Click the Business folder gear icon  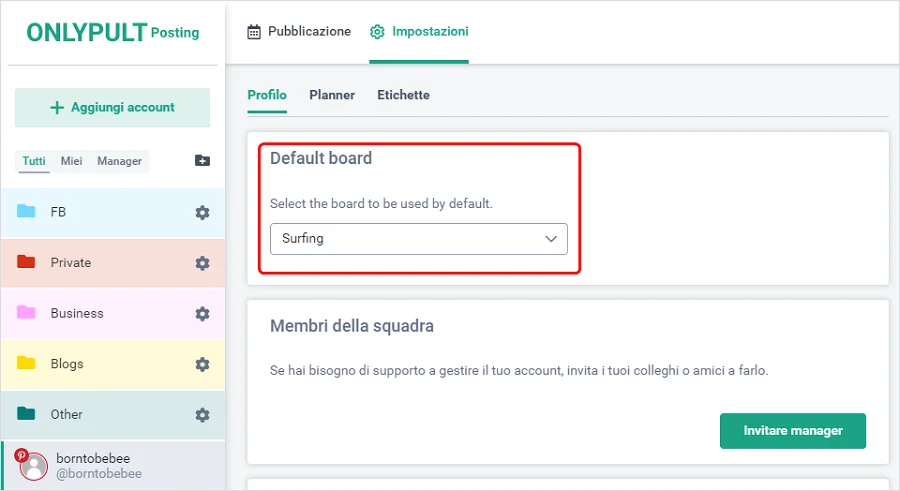tap(202, 313)
